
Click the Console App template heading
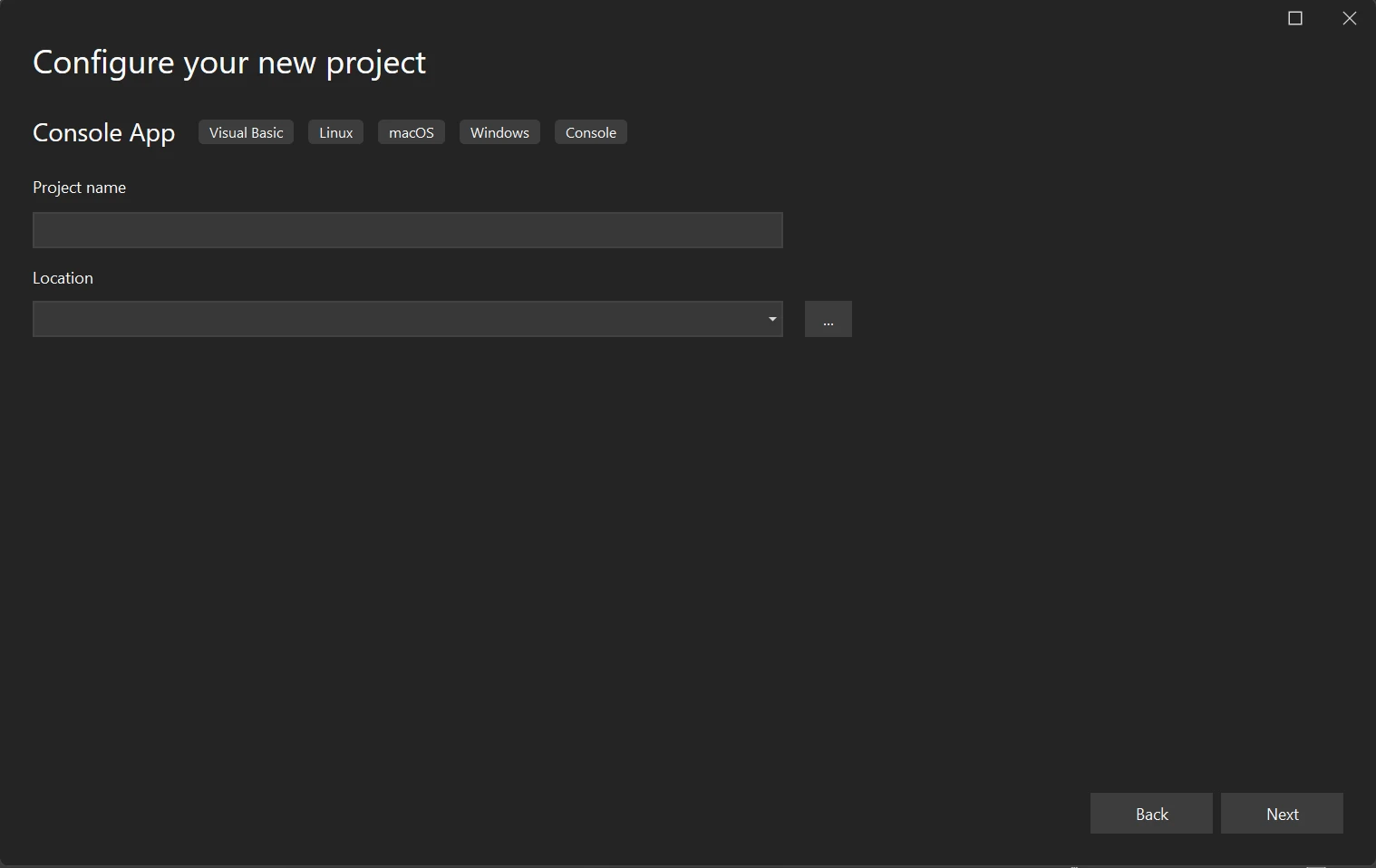103,132
